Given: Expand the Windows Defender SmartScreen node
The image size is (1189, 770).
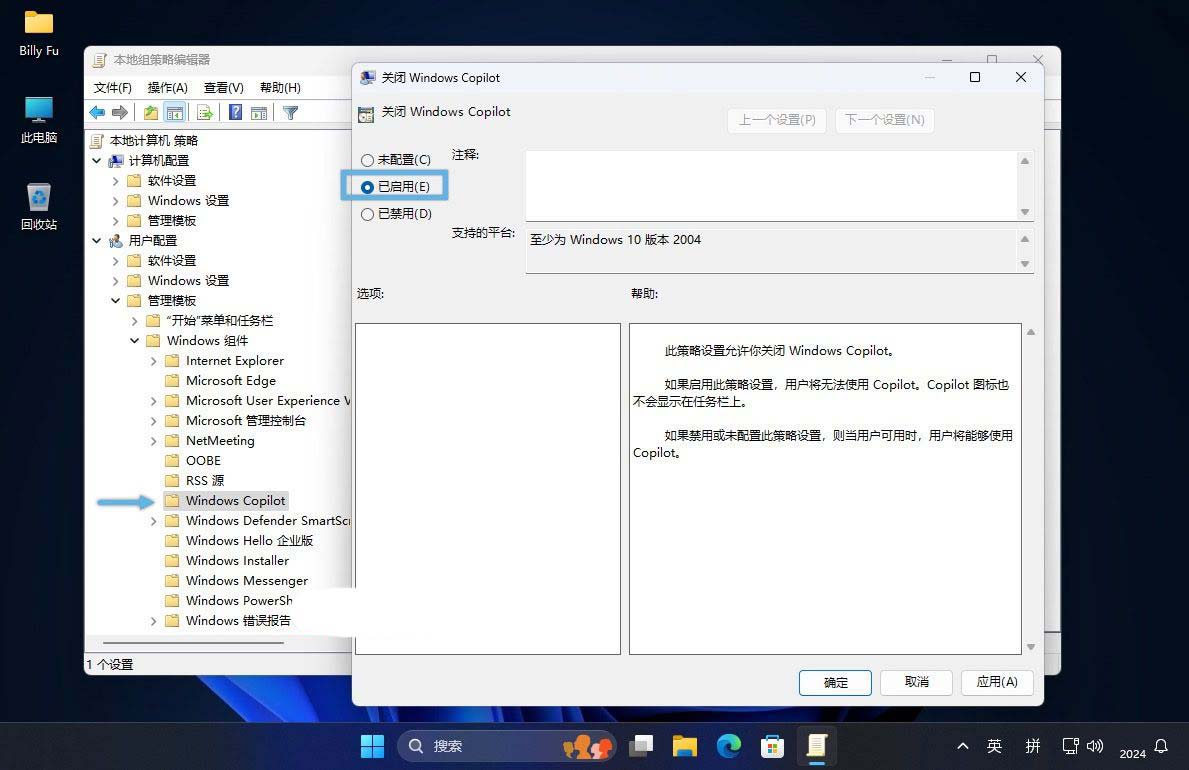Looking at the screenshot, I should pyautogui.click(x=153, y=520).
